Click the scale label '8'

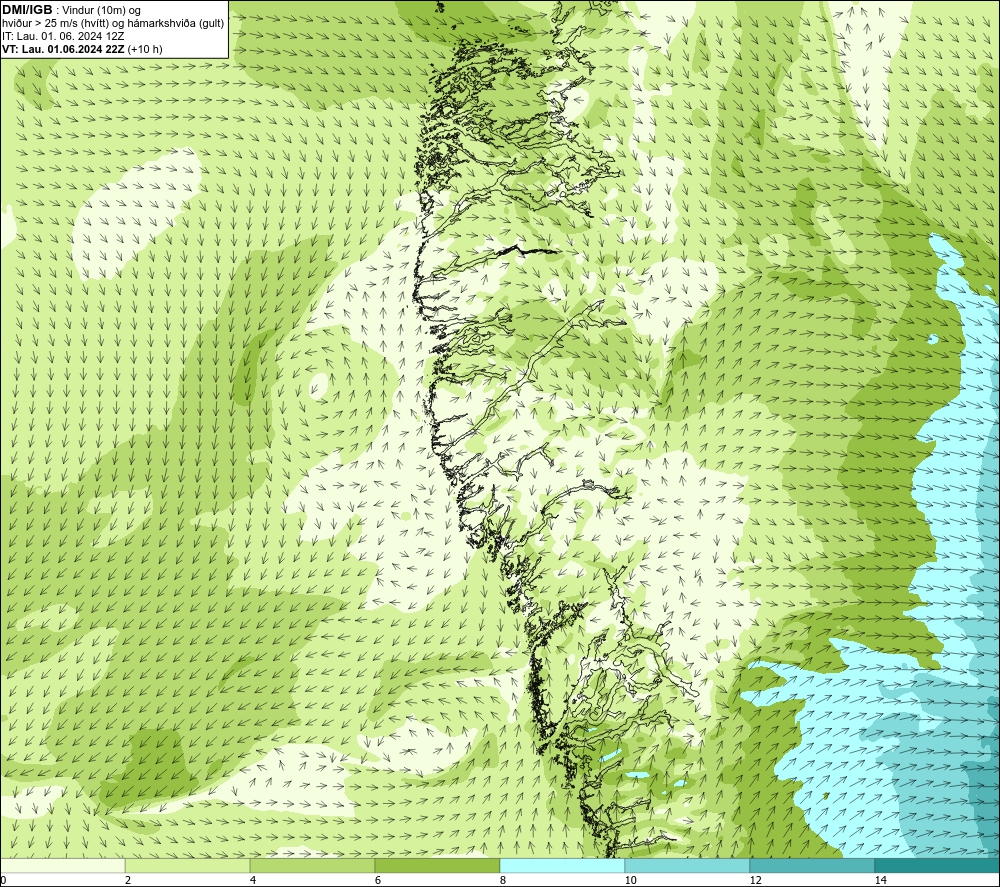(x=503, y=880)
